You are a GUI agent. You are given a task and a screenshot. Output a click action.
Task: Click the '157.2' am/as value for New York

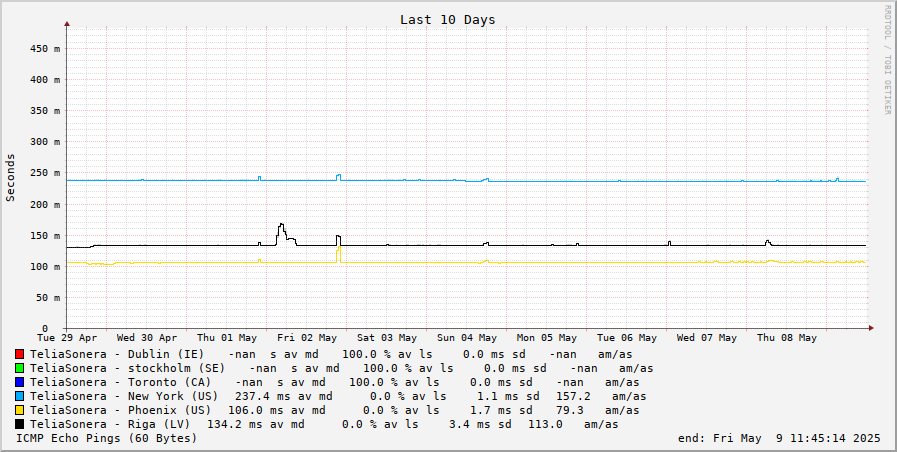[x=573, y=396]
